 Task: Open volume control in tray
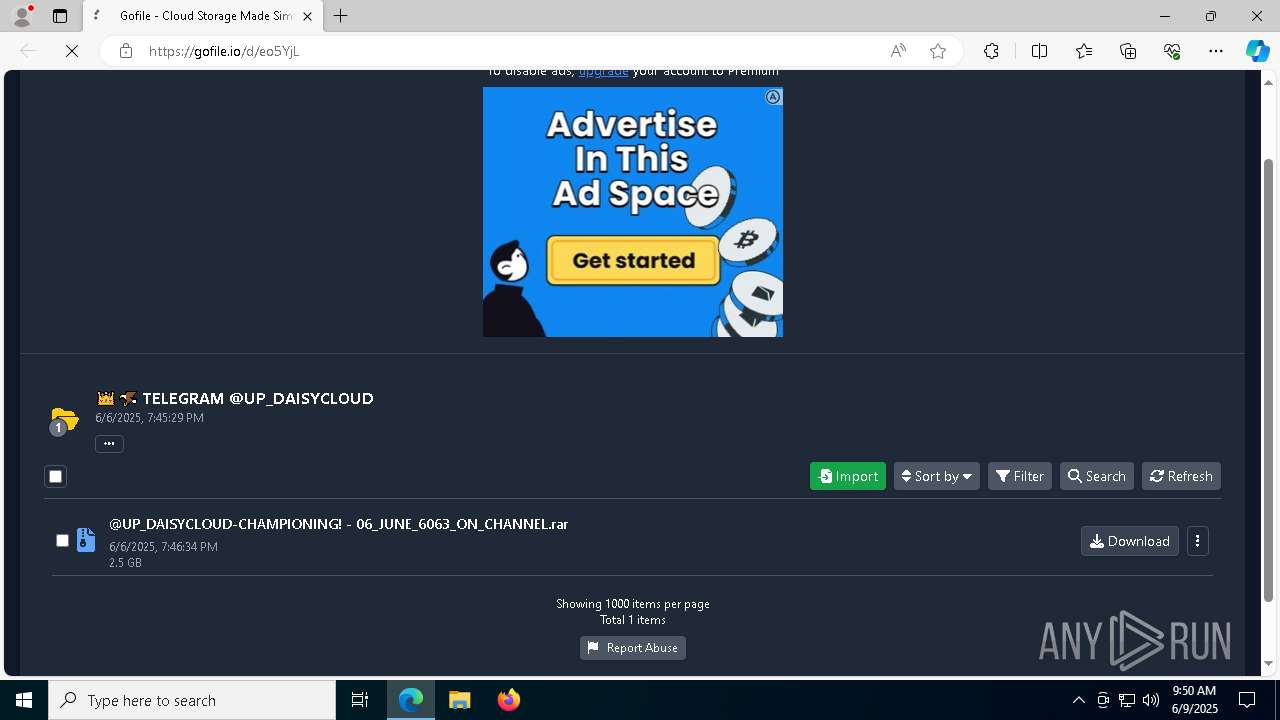[x=1151, y=700]
